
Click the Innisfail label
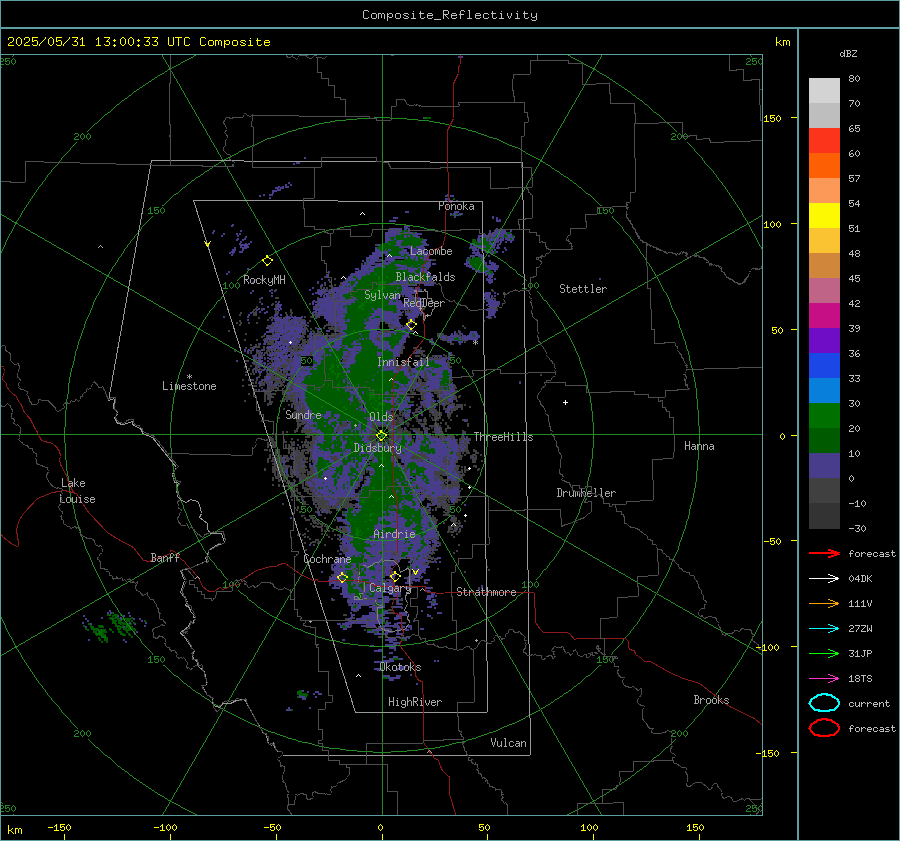pyautogui.click(x=403, y=362)
